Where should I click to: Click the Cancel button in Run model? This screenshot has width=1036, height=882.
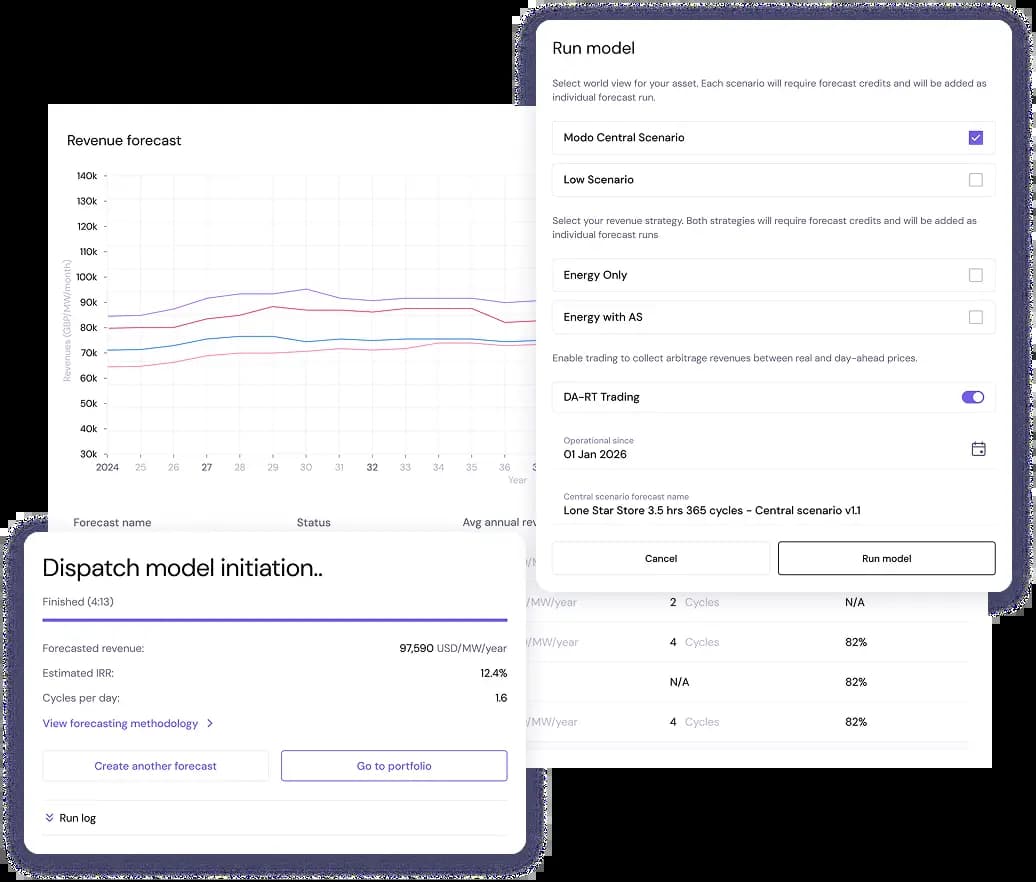tap(661, 558)
